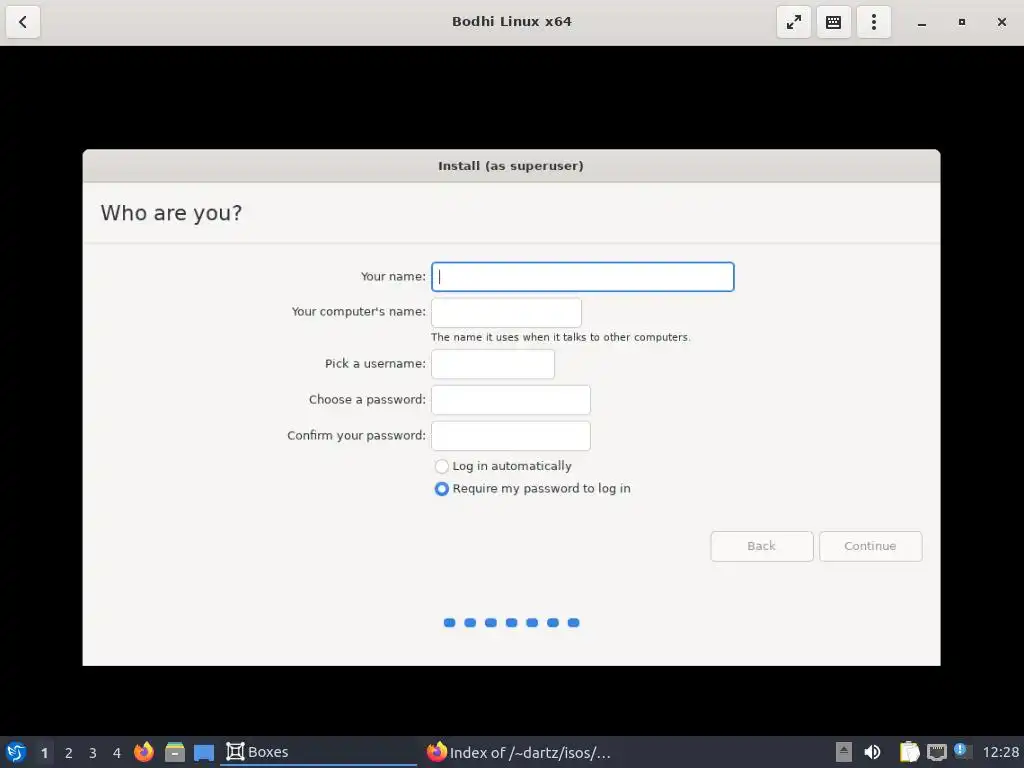The height and width of the screenshot is (768, 1024).
Task: Click the 'Confirm your password' field
Action: (511, 436)
